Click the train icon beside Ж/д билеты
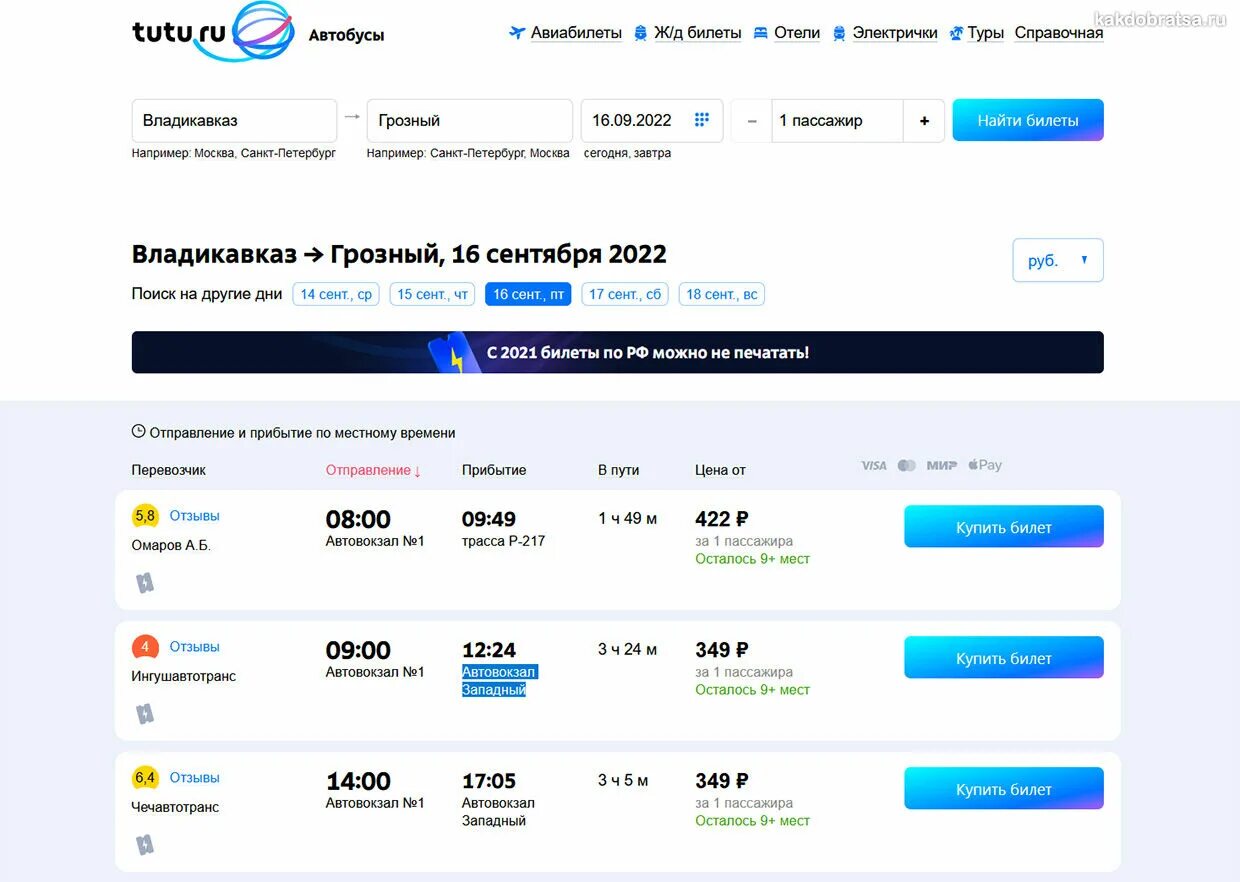The image size is (1240, 882). click(x=640, y=33)
